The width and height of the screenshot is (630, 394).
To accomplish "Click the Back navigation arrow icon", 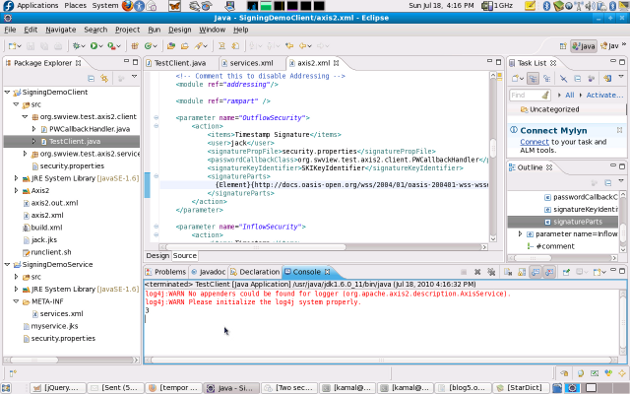I will (x=303, y=46).
